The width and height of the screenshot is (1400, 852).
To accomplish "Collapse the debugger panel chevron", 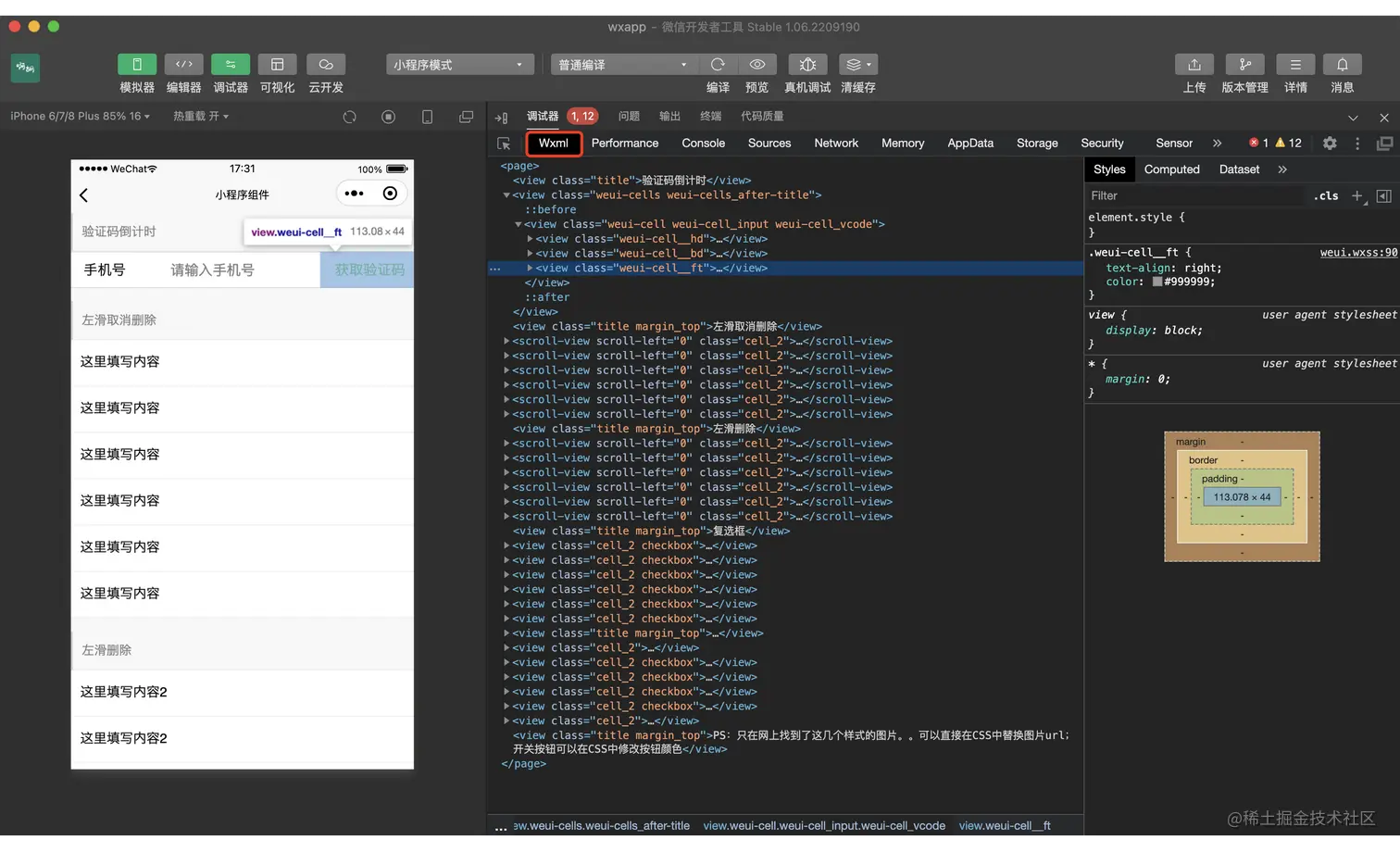I will [x=1353, y=118].
